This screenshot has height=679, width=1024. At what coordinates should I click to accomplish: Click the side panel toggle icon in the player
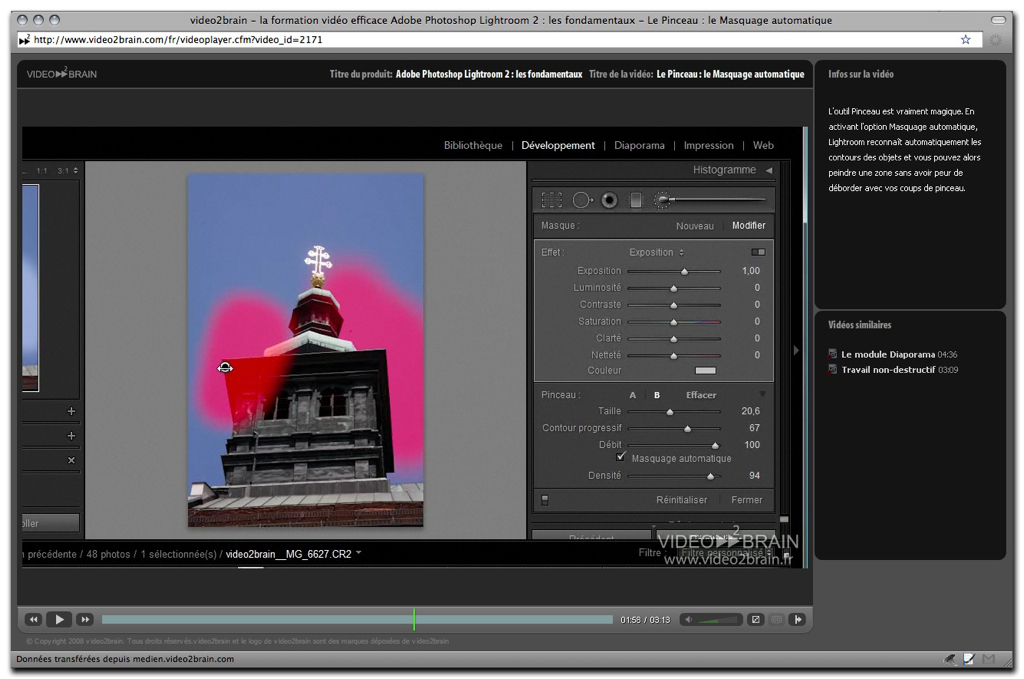(x=797, y=620)
